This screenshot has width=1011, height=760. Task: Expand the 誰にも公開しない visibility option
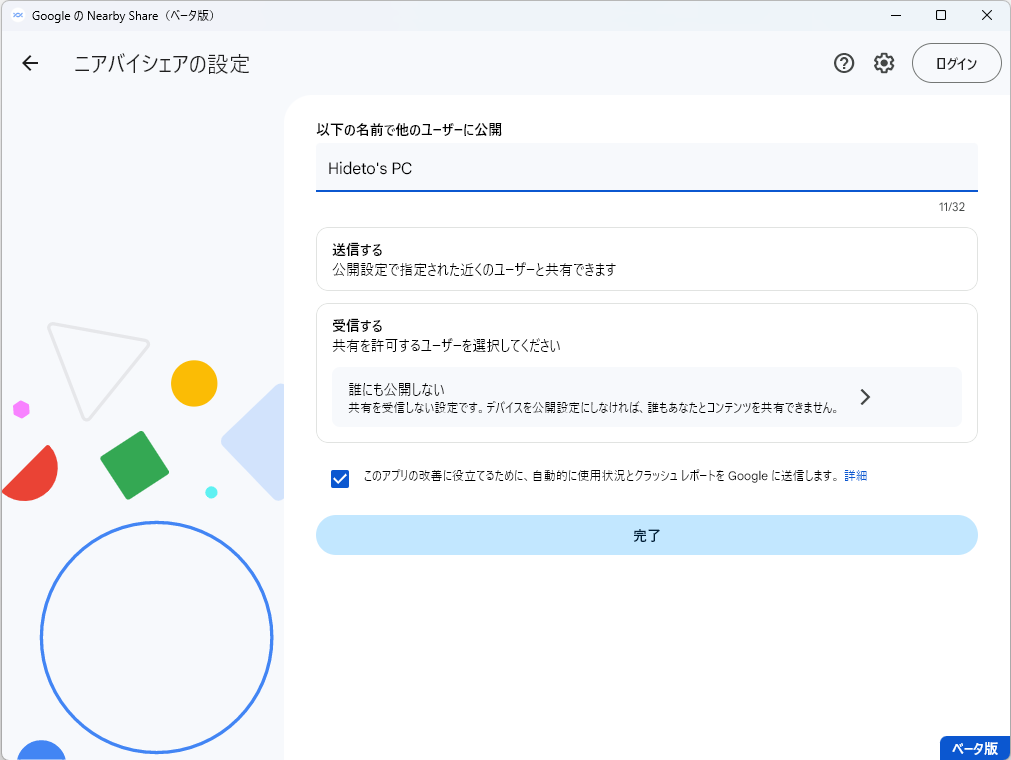pos(646,398)
